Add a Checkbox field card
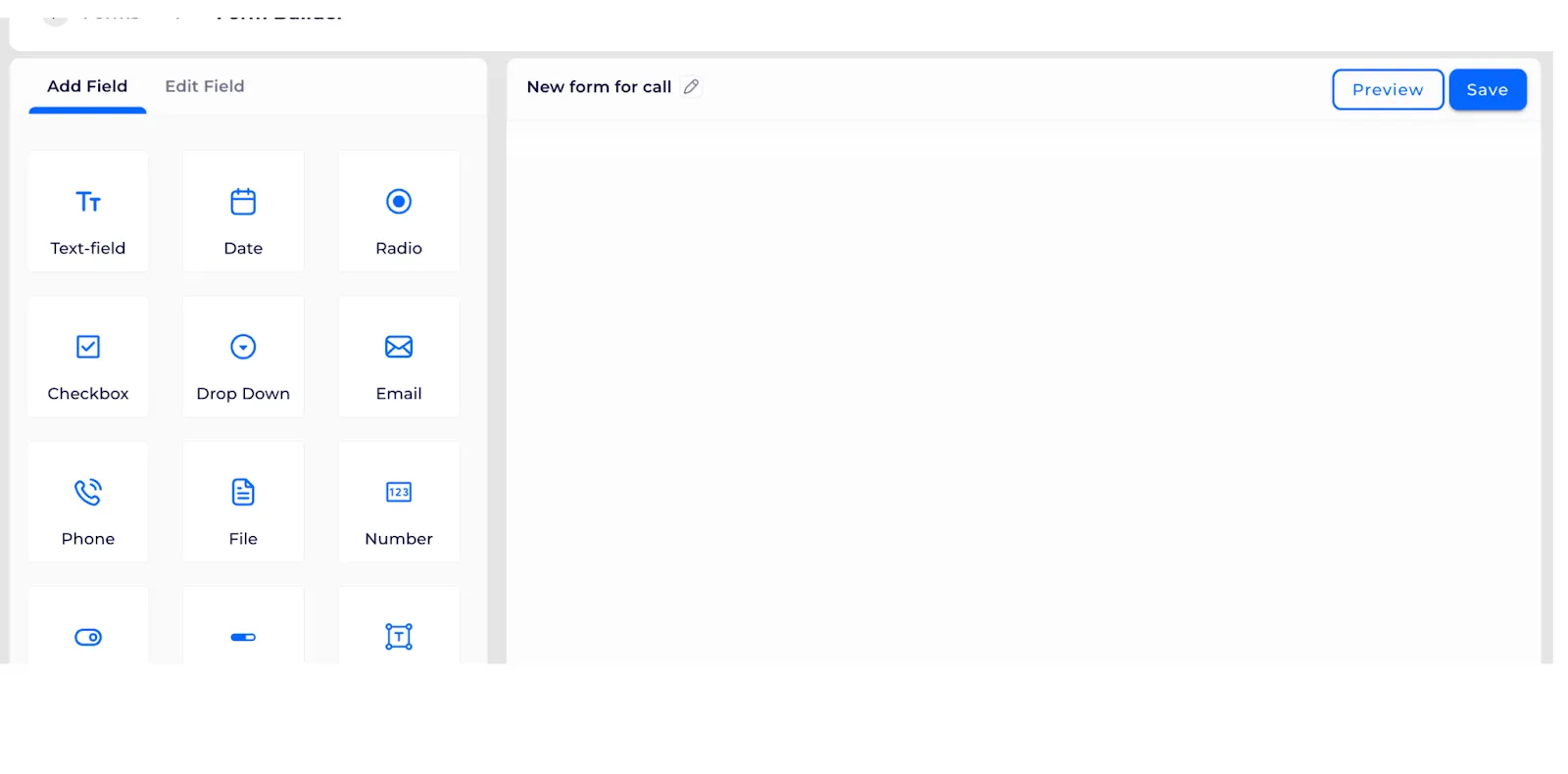 tap(88, 357)
